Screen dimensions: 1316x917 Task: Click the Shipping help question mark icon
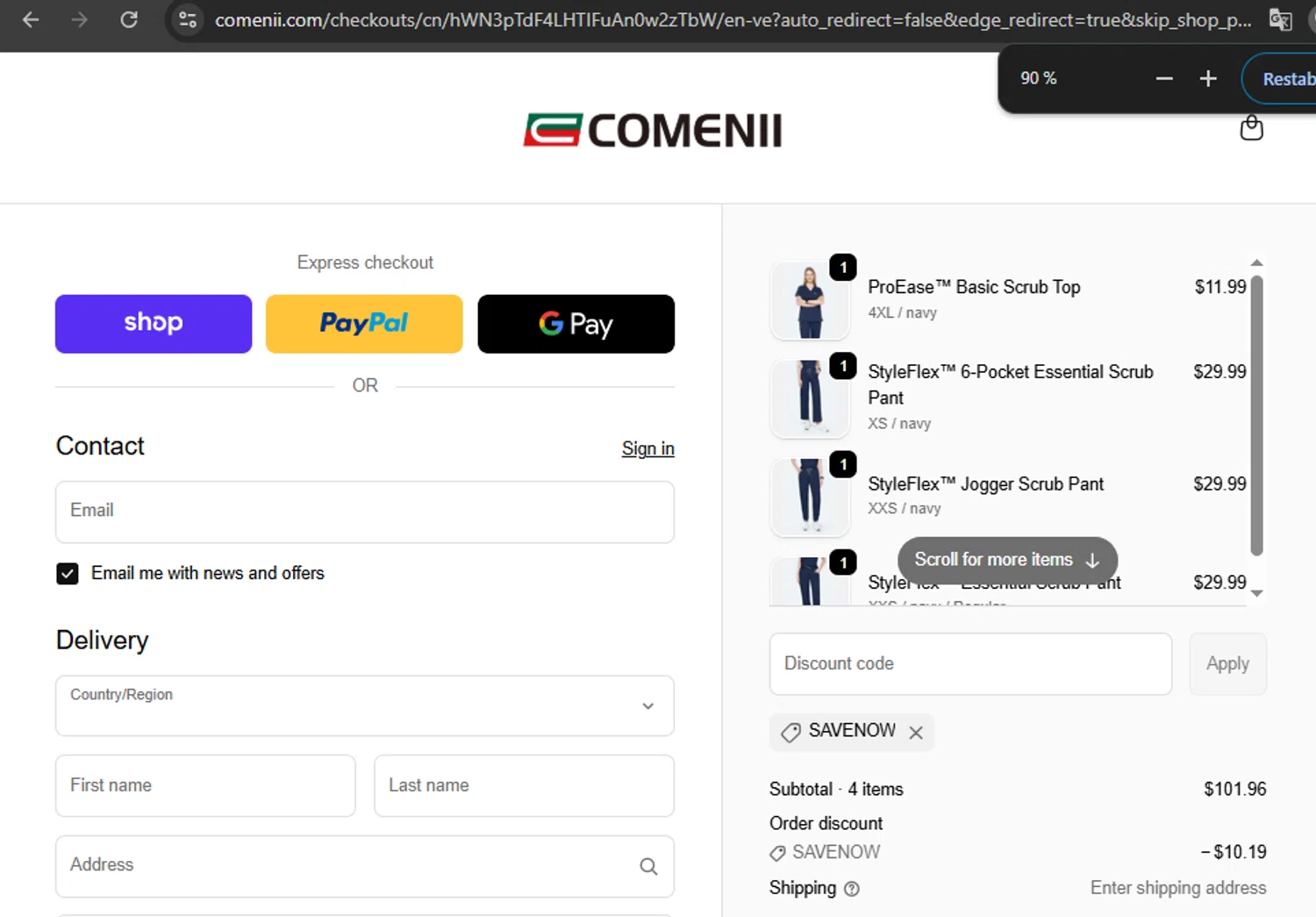click(851, 889)
